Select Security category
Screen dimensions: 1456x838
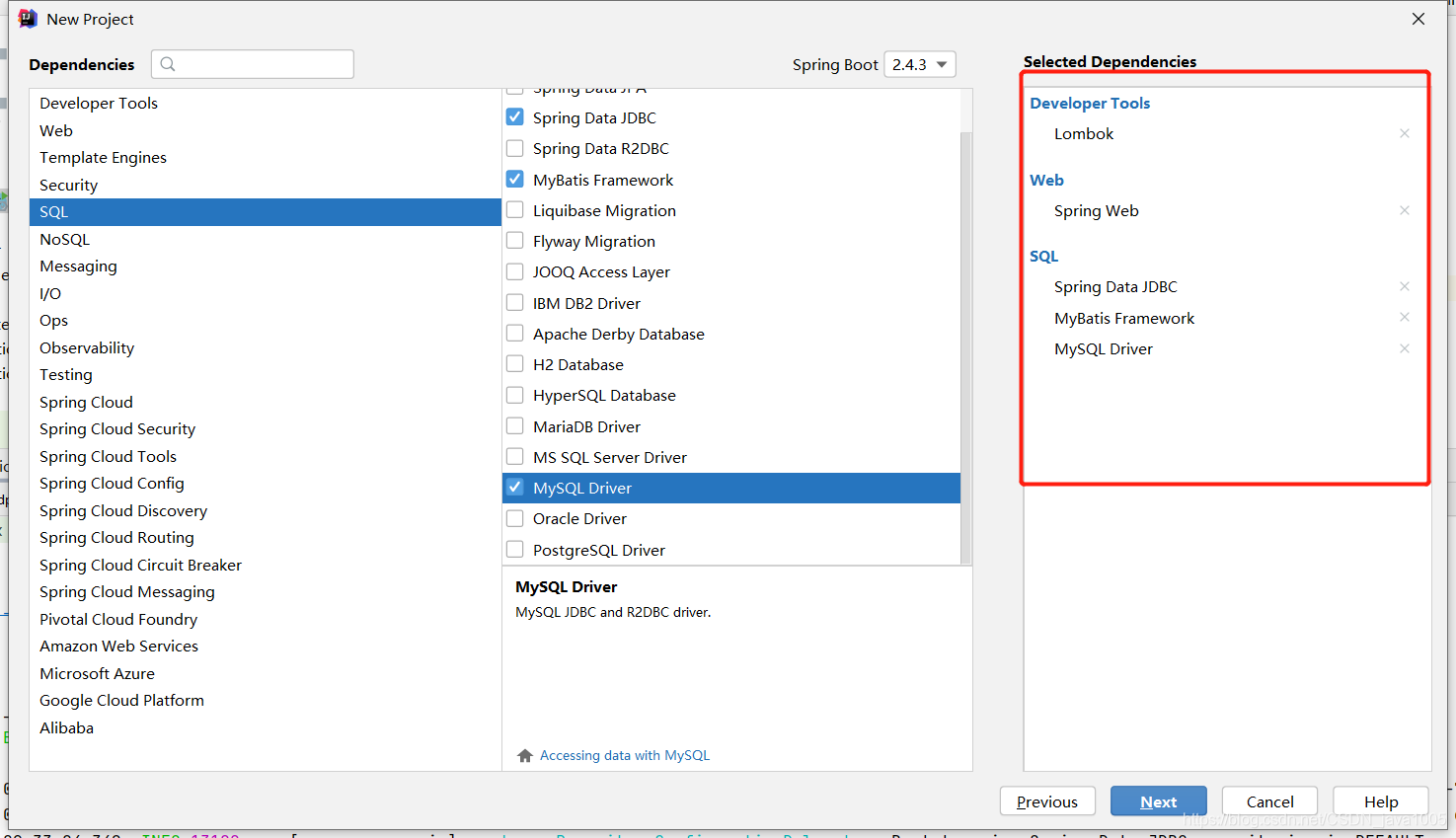point(266,185)
